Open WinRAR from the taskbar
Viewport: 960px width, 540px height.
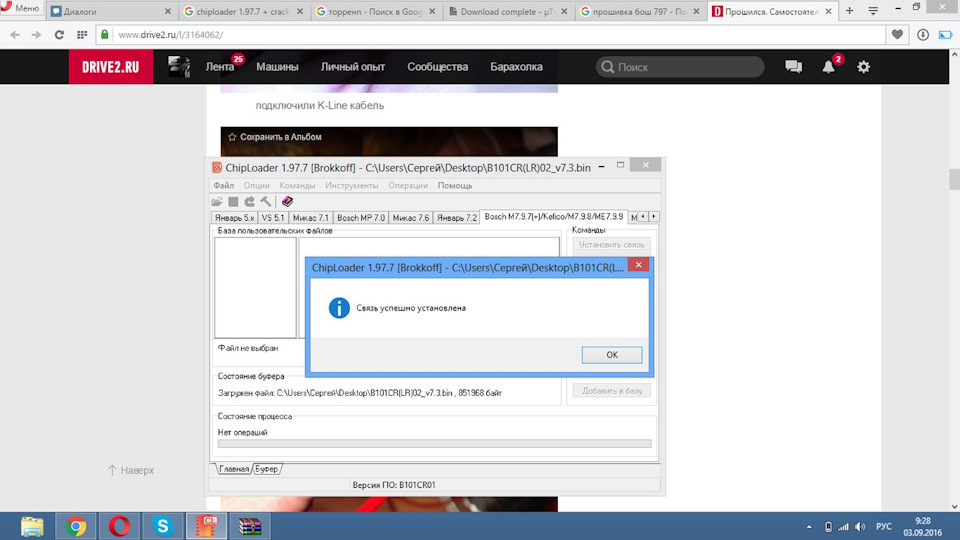click(250, 526)
